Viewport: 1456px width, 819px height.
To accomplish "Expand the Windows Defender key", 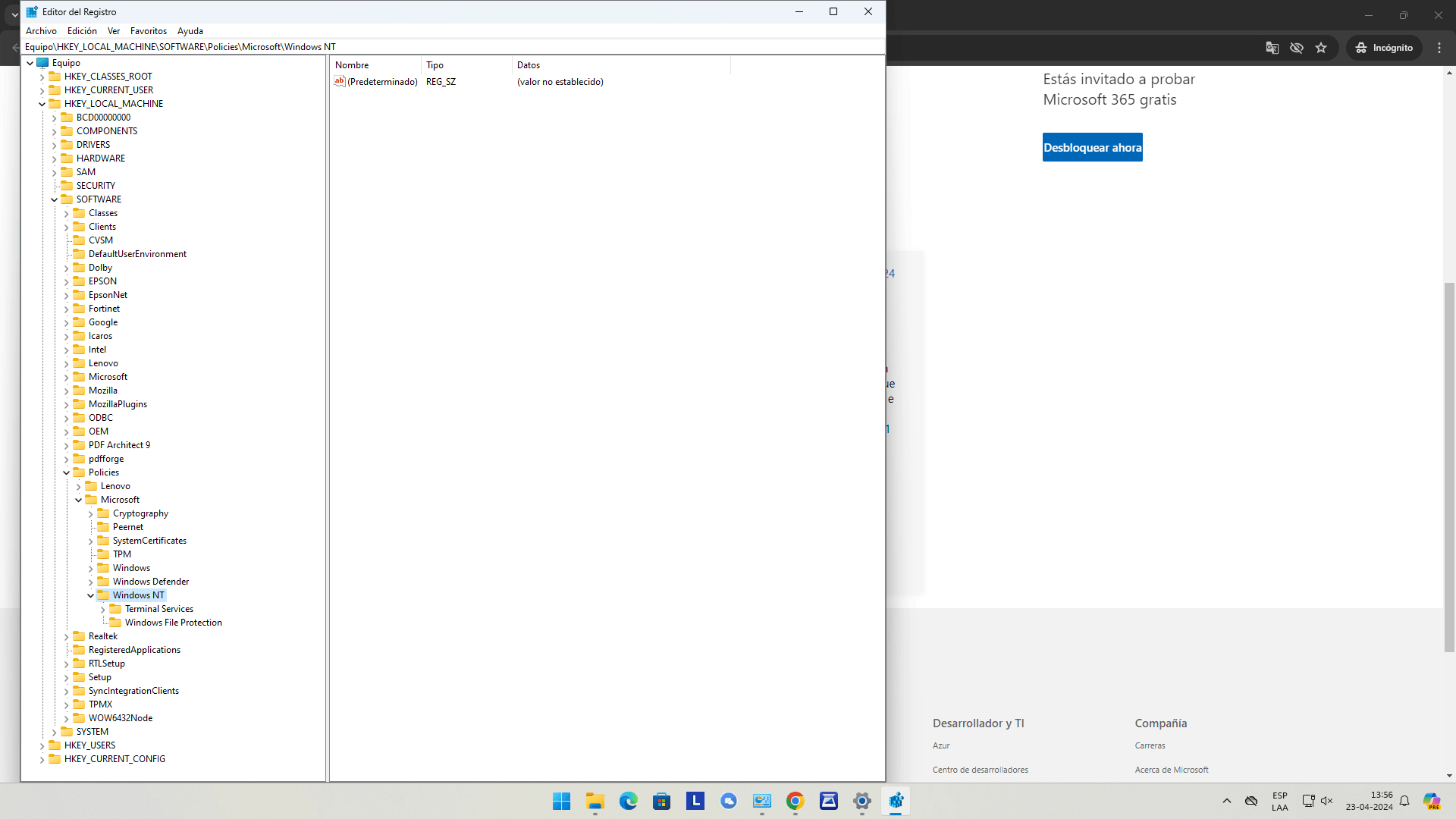I will [90, 582].
